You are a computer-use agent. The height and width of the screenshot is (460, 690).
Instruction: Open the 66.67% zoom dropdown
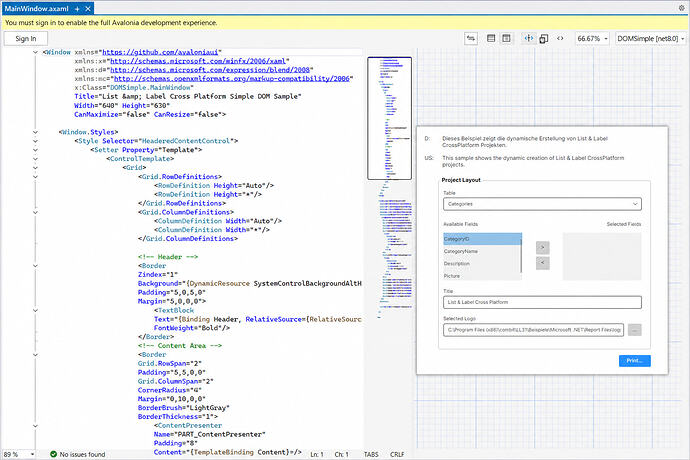tap(592, 39)
